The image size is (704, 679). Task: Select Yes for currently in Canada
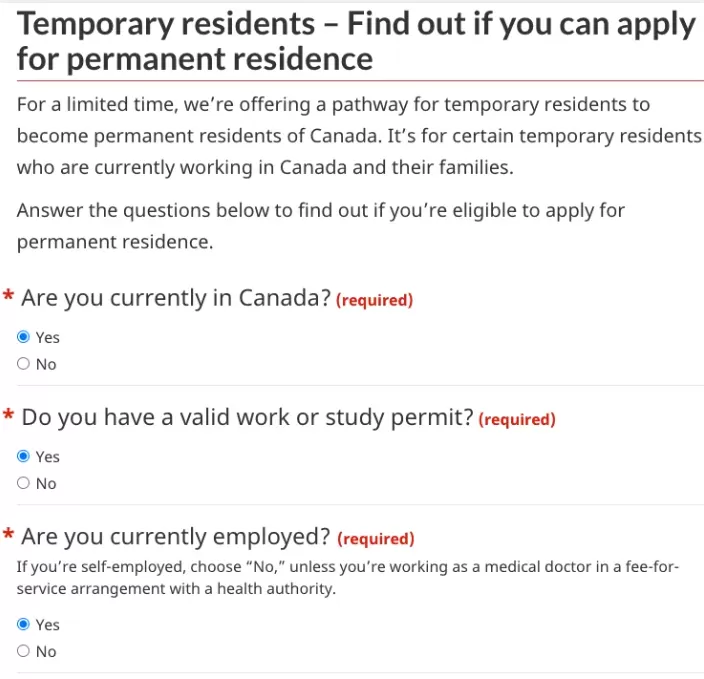23,337
